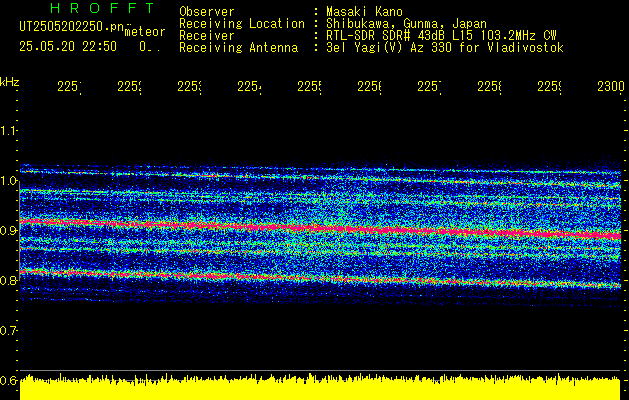Click the time marker 2255

click(x=309, y=86)
